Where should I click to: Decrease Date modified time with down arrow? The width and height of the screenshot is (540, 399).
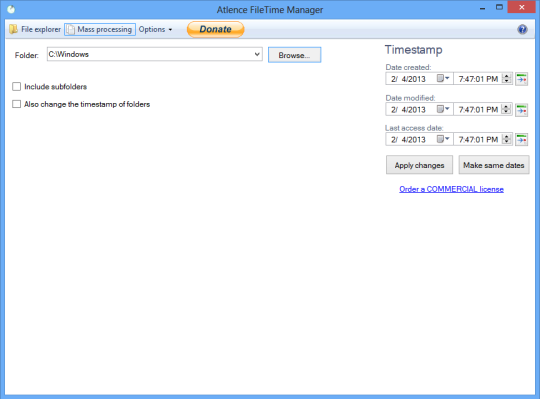(x=507, y=112)
